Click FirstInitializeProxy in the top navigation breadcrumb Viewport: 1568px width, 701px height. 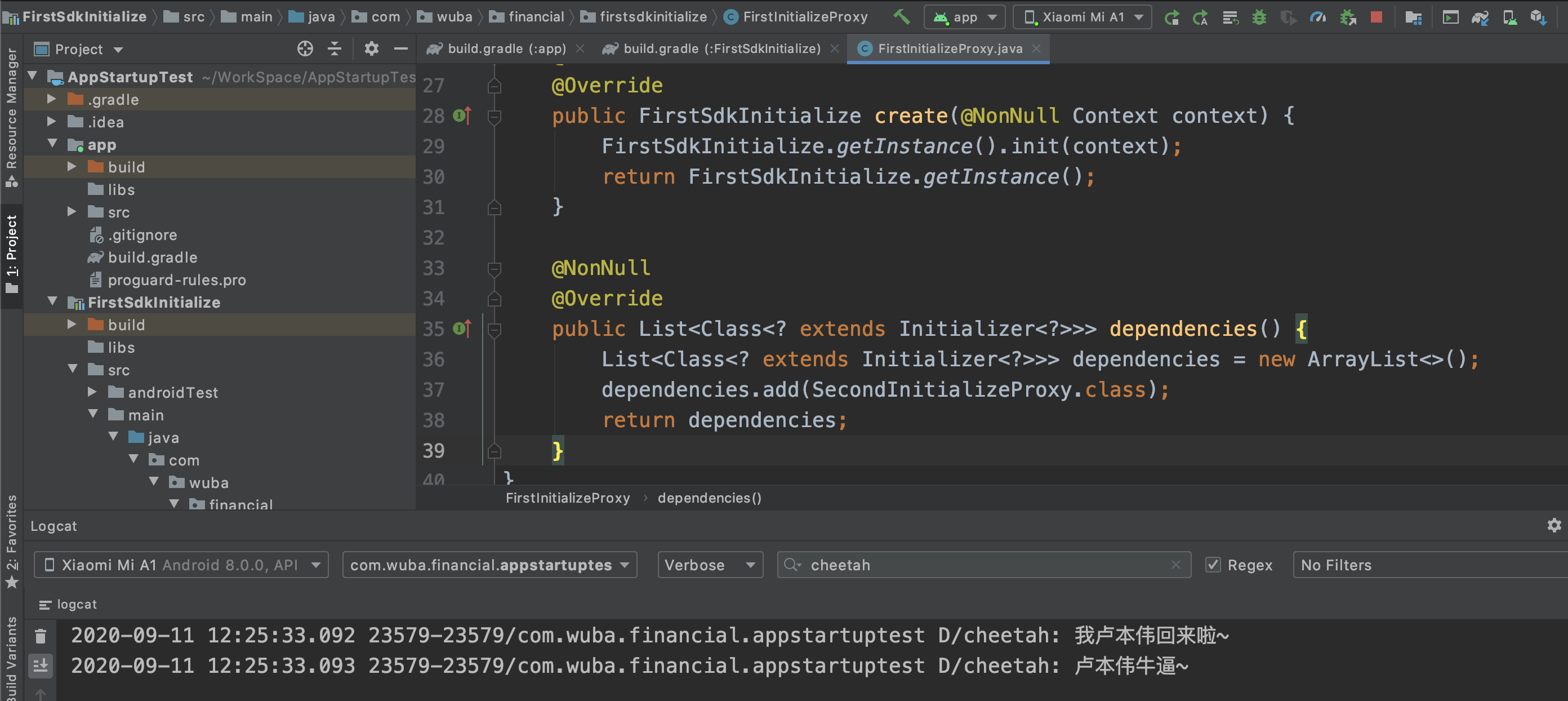coord(796,16)
